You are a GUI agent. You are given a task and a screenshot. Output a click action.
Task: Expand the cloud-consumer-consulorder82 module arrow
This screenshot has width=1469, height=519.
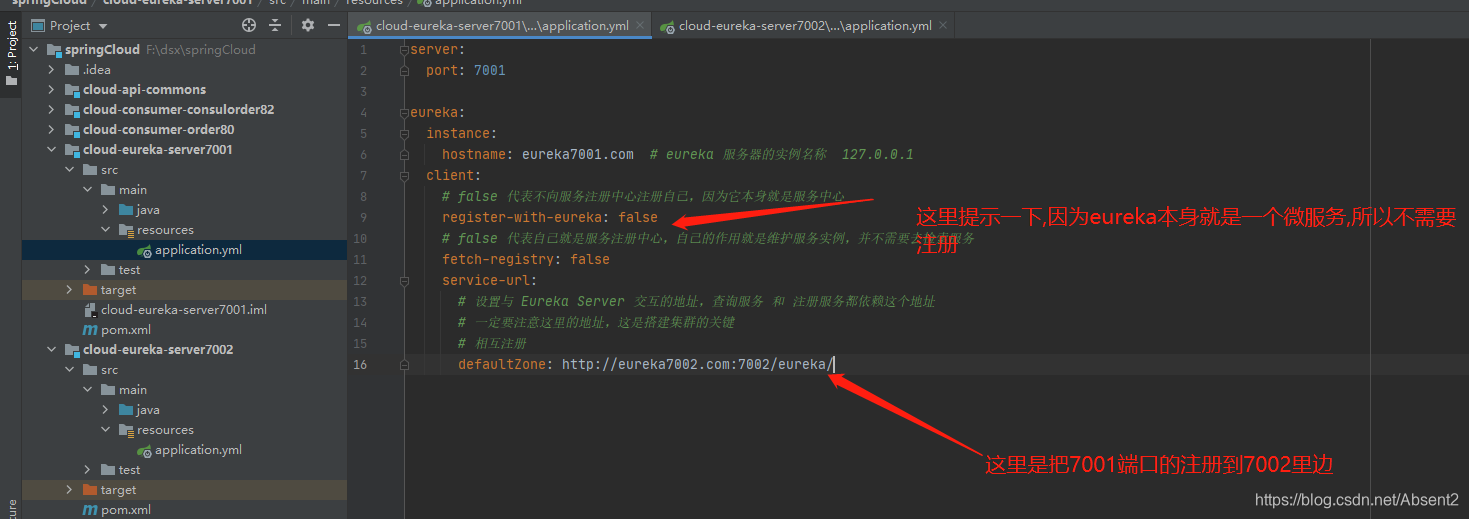pos(51,109)
